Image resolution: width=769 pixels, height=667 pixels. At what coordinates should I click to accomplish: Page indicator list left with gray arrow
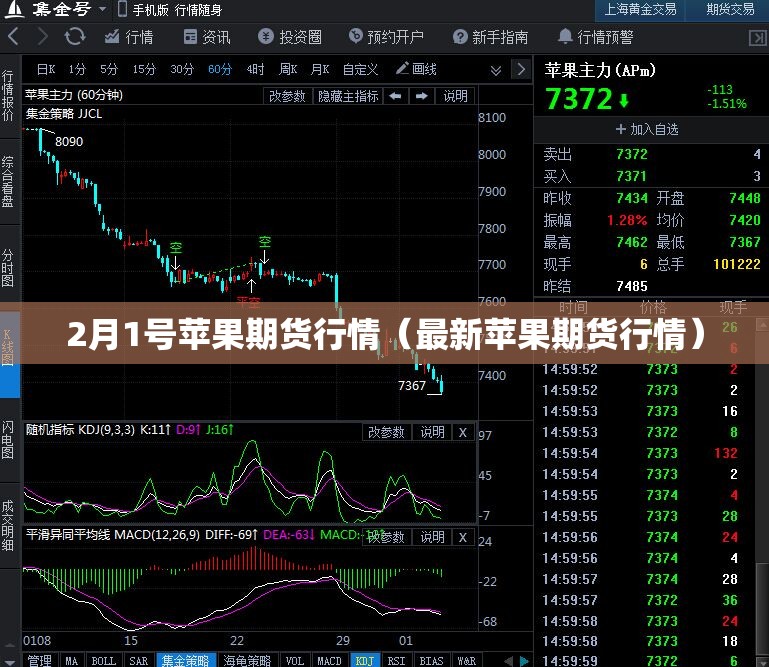click(509, 661)
